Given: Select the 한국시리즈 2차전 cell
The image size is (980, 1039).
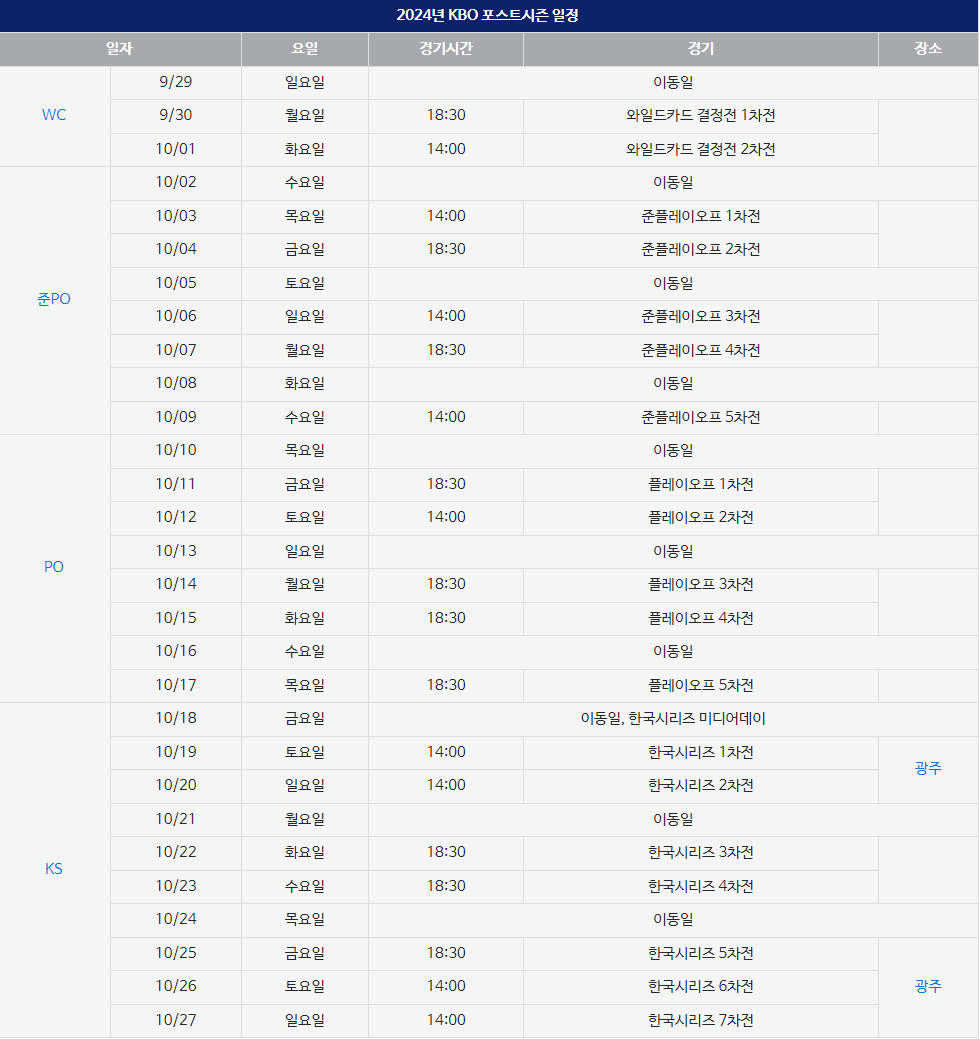Looking at the screenshot, I should click(700, 786).
